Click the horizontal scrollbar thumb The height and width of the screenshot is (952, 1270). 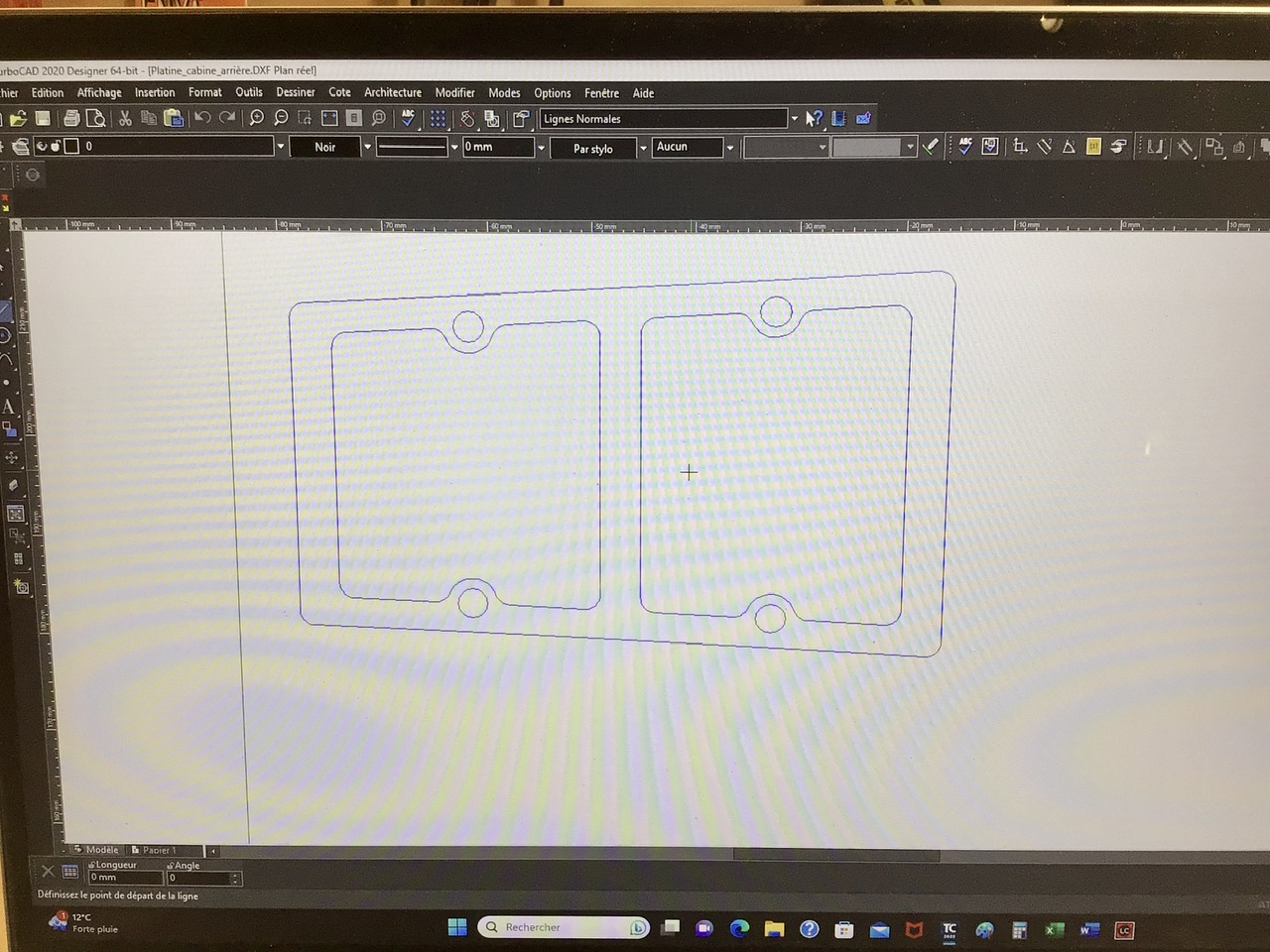(835, 854)
